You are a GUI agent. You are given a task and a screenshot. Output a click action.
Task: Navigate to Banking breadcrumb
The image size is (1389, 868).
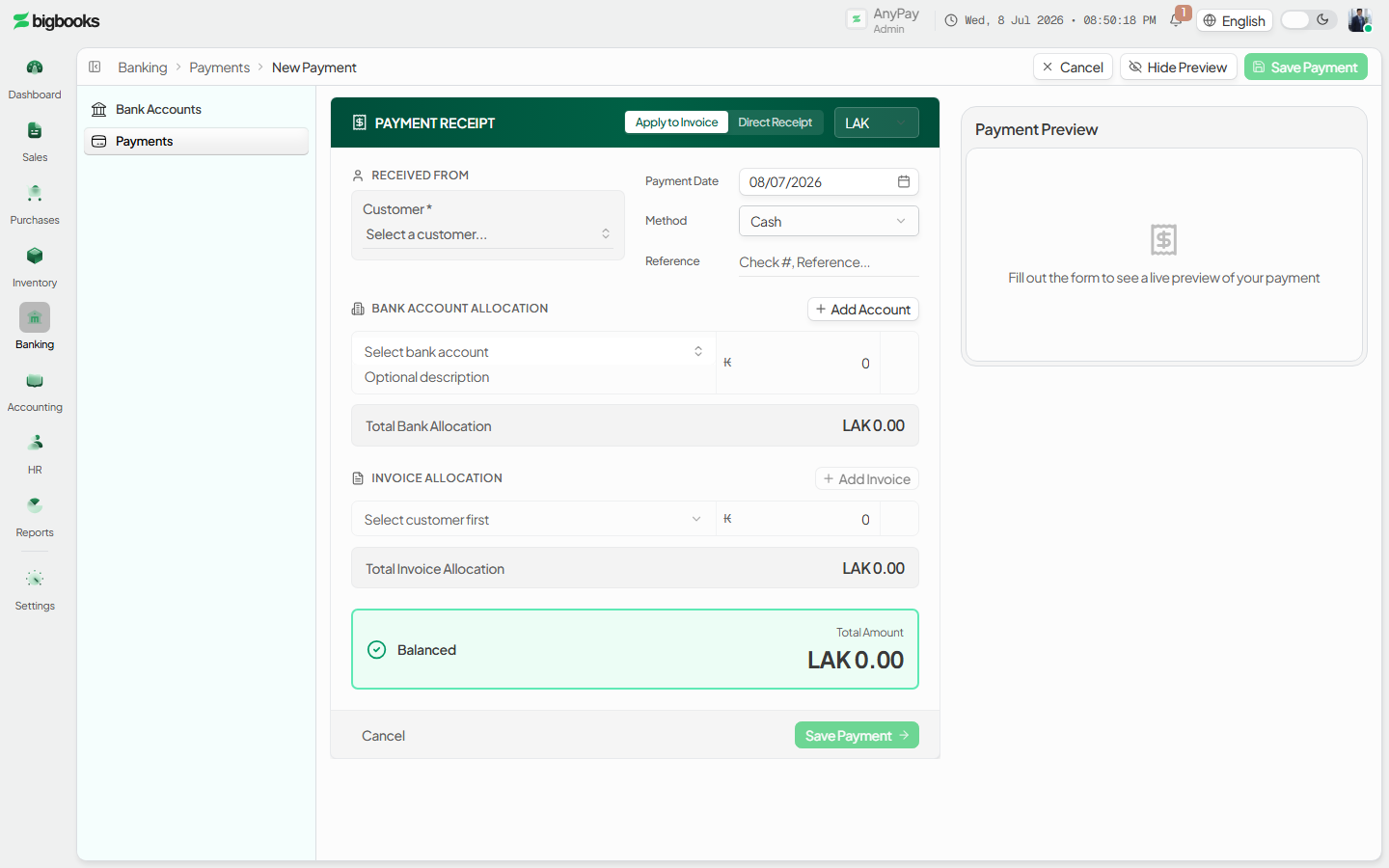pos(143,68)
